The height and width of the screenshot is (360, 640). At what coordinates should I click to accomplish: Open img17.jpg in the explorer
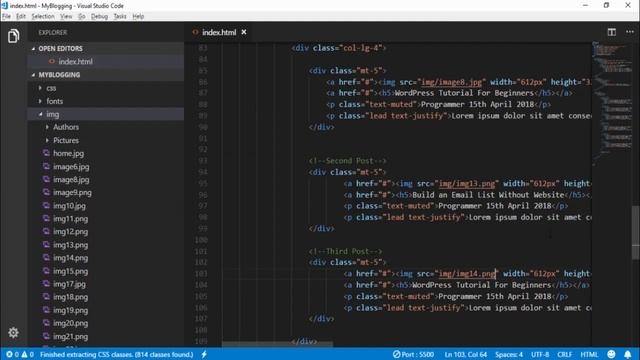point(105,284)
